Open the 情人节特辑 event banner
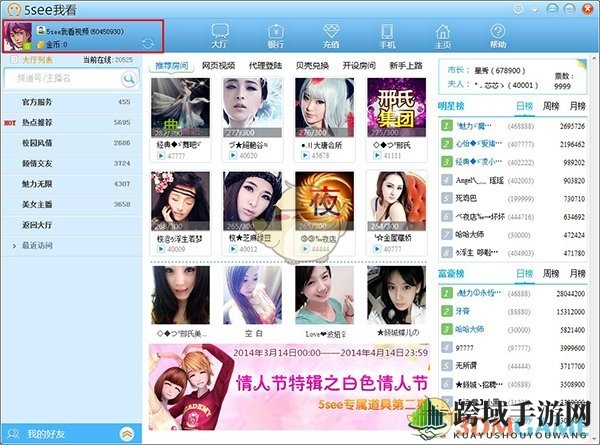This screenshot has height=445, width=600. tap(289, 386)
